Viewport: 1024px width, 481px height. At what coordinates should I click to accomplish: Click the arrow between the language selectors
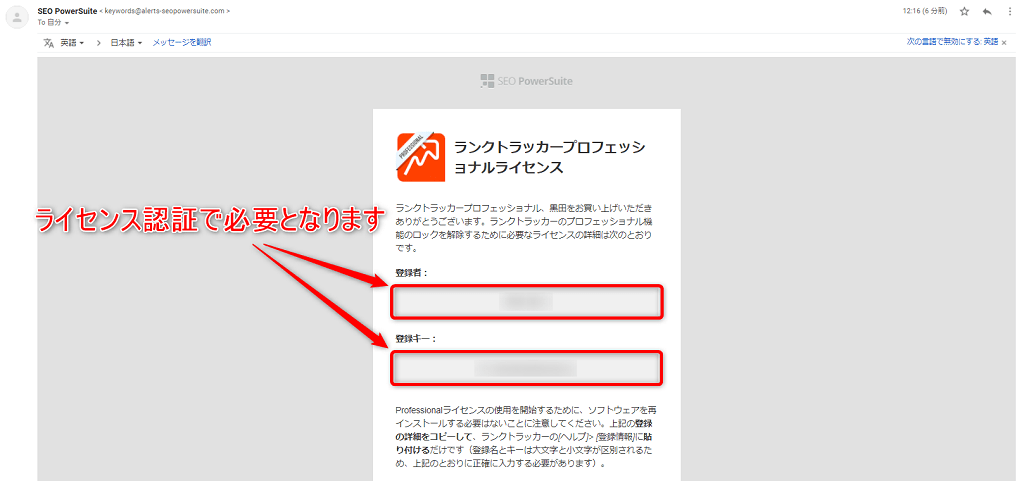point(98,43)
